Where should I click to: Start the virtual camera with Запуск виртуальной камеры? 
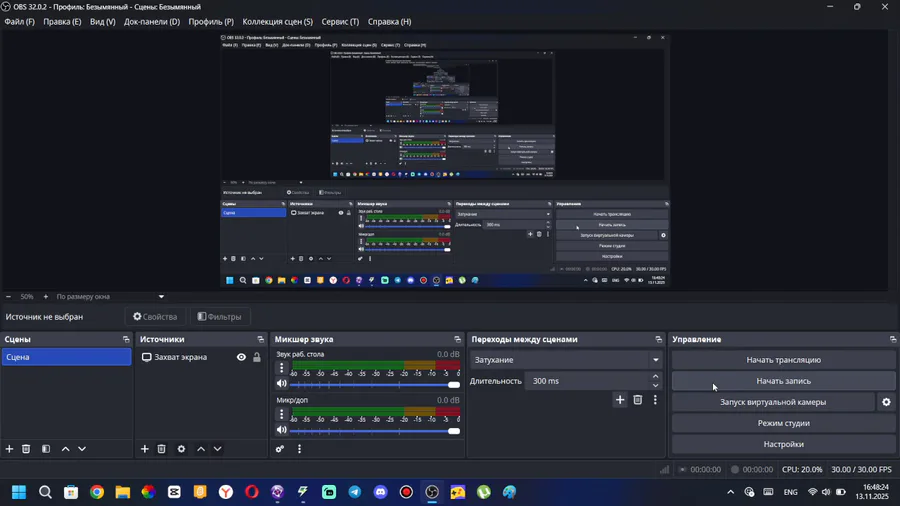click(773, 402)
